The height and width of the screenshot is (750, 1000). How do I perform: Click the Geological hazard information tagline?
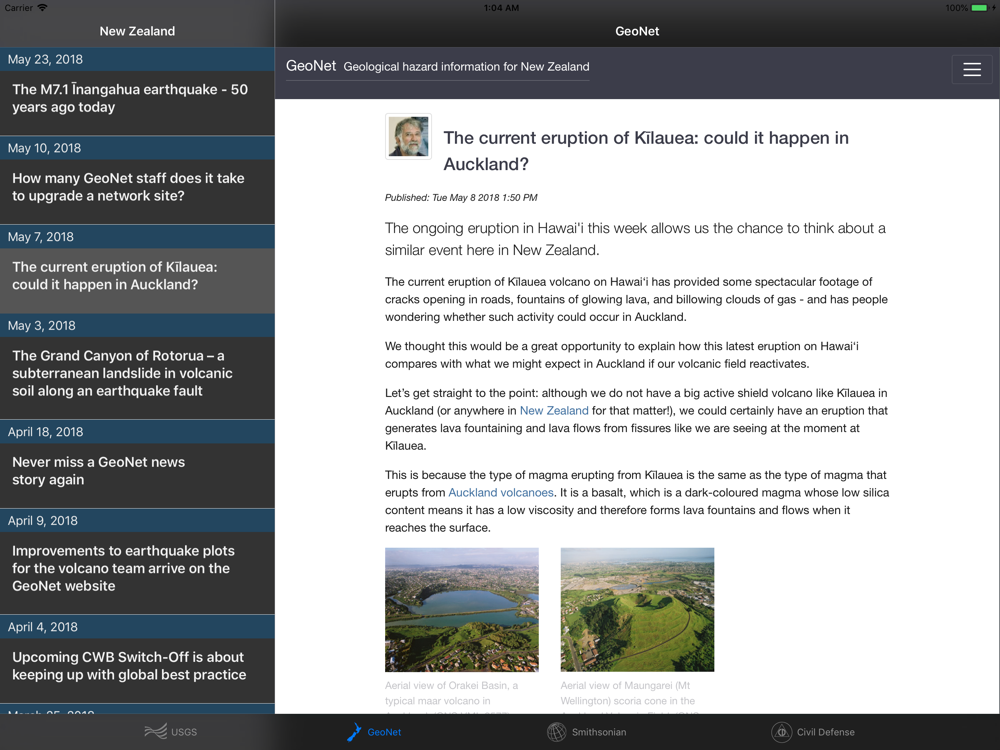pos(466,67)
